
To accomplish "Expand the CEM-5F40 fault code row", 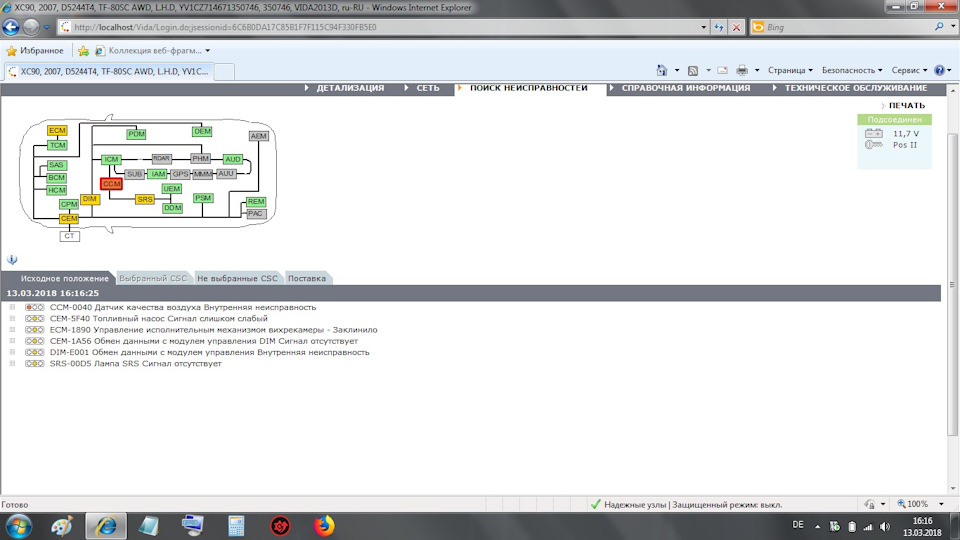I will coord(12,318).
